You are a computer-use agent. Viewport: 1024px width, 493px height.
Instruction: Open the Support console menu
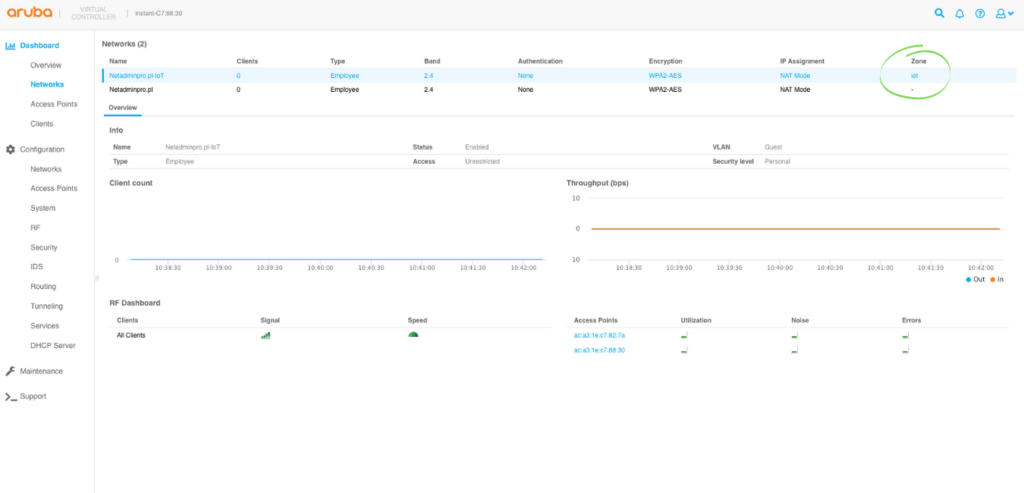coord(33,396)
